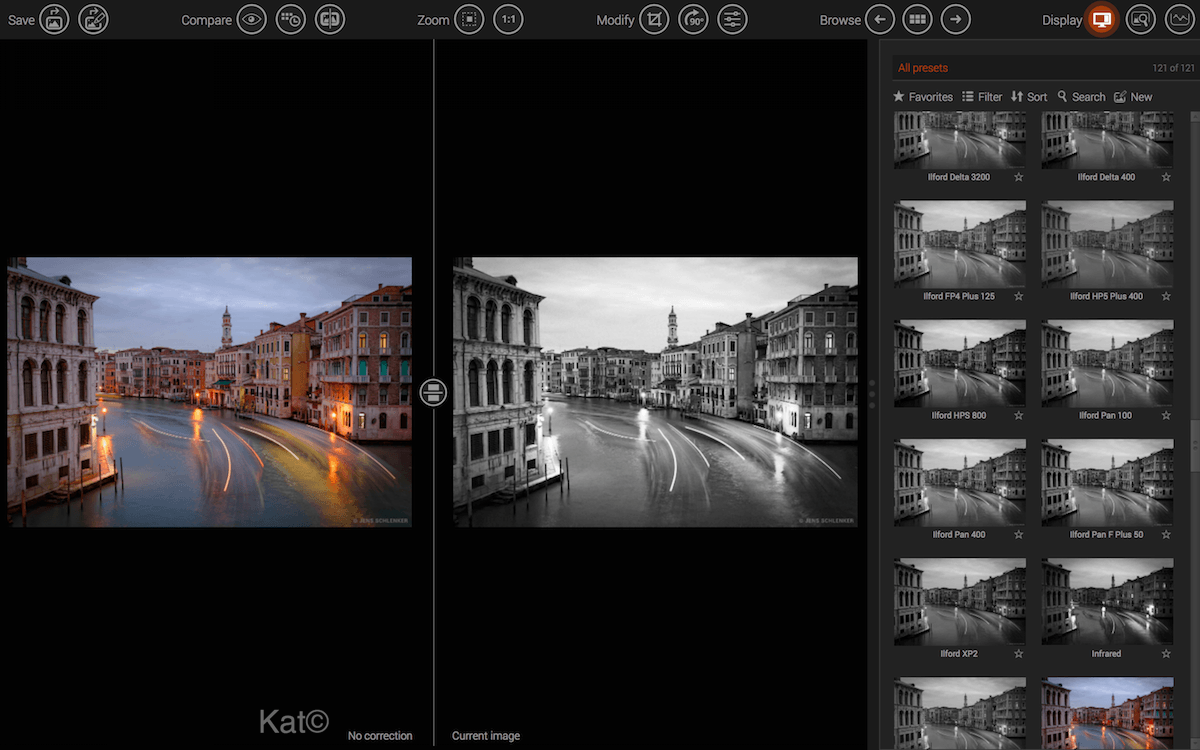1200x750 pixels.
Task: Click the "Current image" label
Action: [x=486, y=736]
